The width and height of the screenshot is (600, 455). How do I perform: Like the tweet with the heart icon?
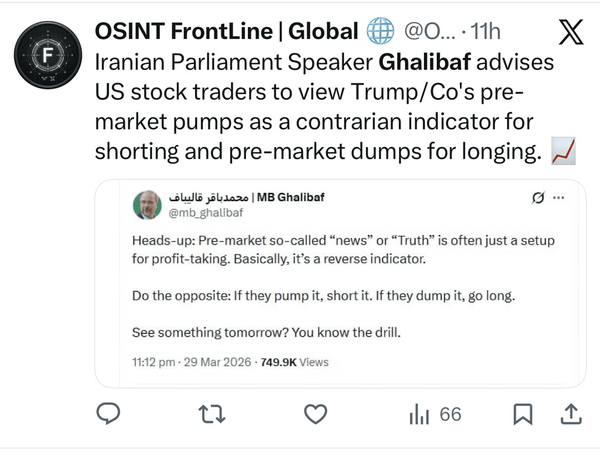click(x=315, y=413)
